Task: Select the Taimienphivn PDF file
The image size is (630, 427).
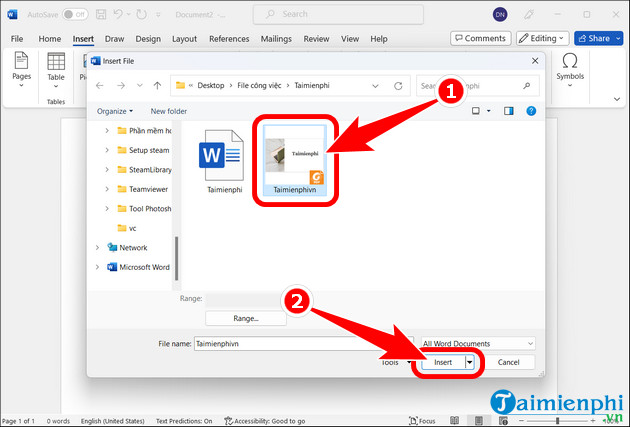Action: (295, 160)
